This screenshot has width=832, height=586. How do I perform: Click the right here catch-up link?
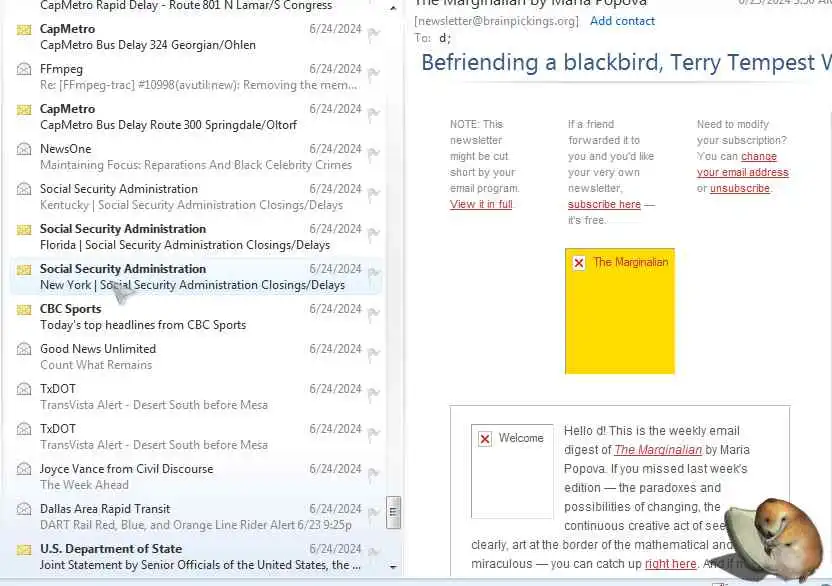tap(671, 564)
